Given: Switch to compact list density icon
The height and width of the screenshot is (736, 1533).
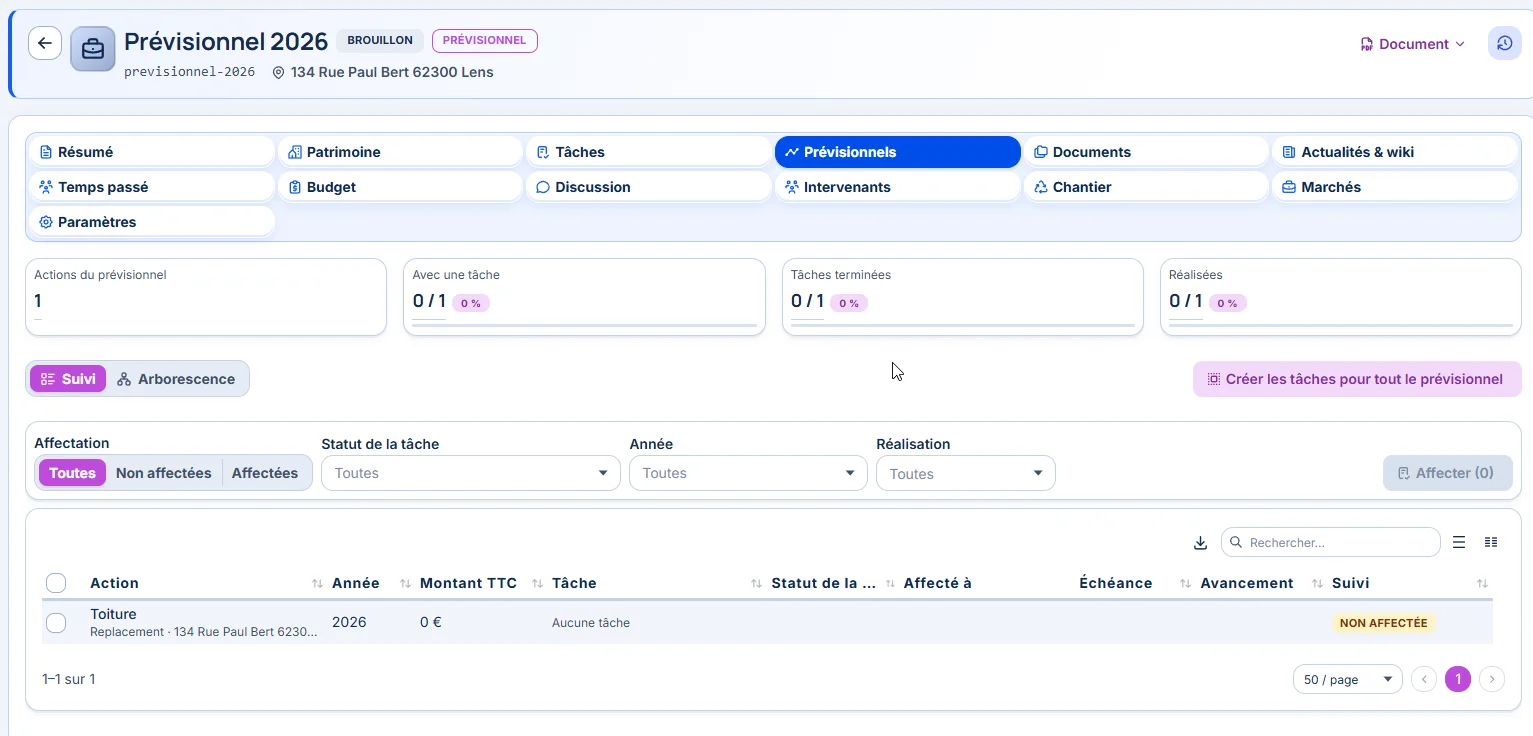Looking at the screenshot, I should click(1459, 542).
